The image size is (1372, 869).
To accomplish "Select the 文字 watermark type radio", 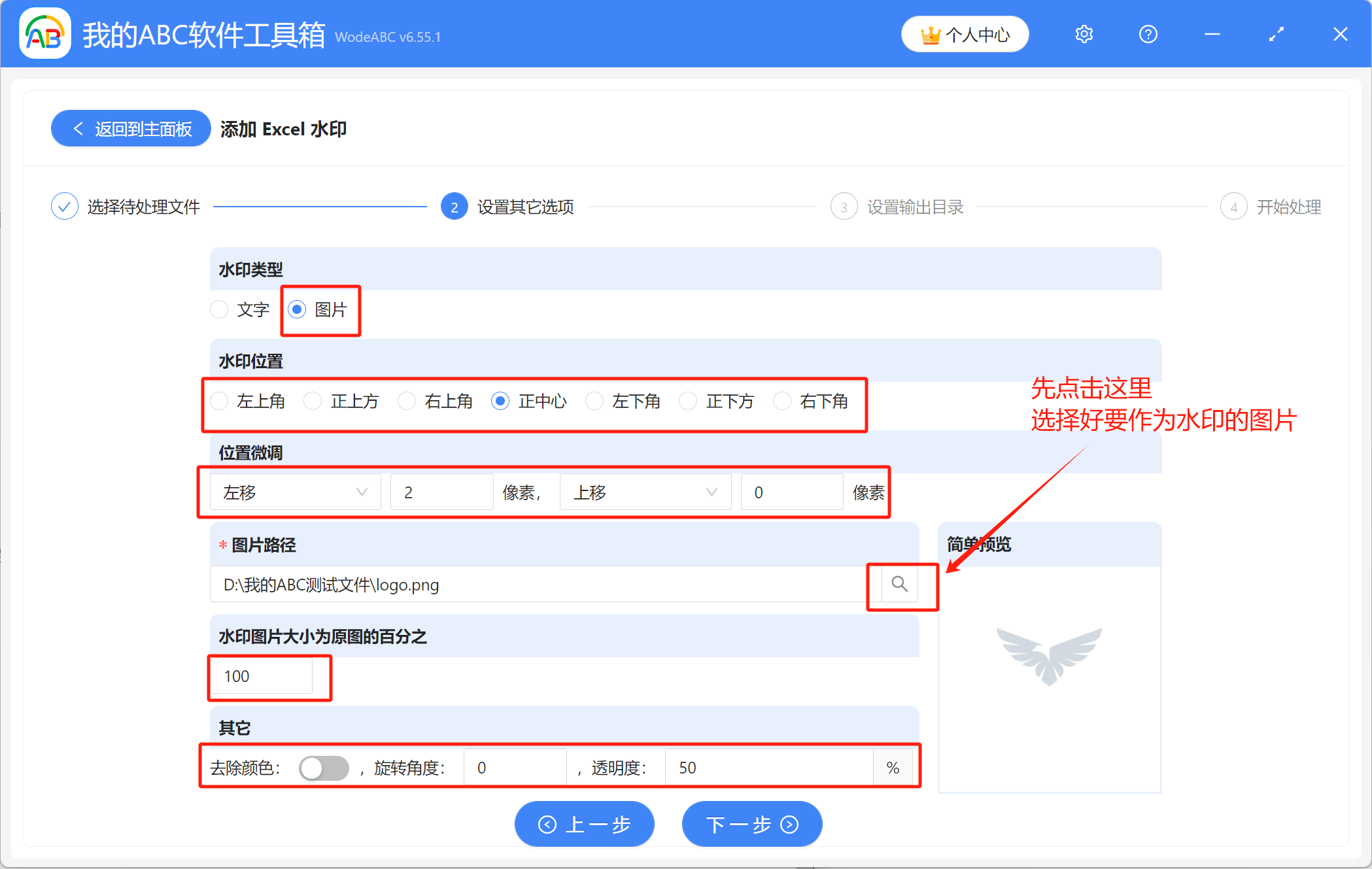I will (x=220, y=309).
